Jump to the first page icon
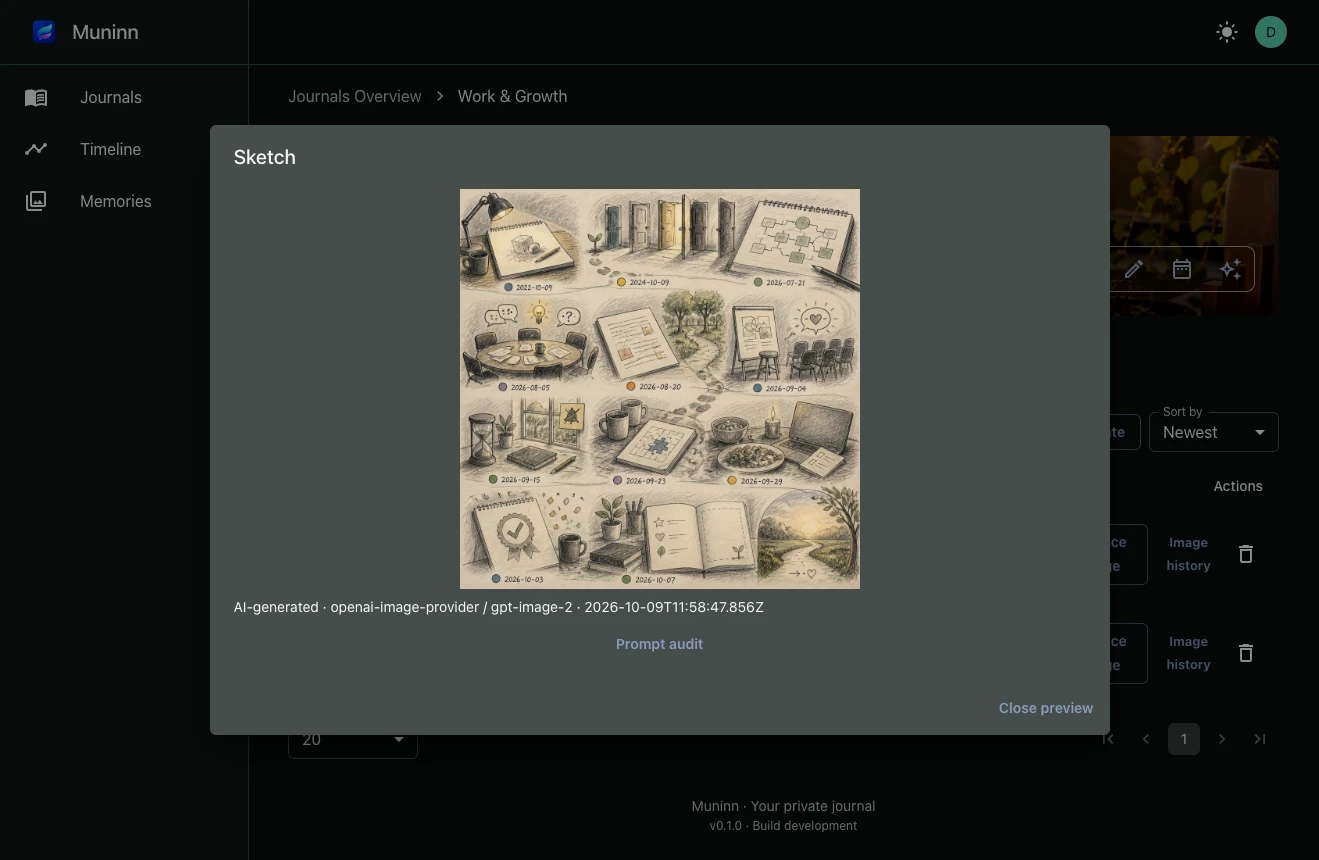The image size is (1319, 860). [x=1108, y=739]
